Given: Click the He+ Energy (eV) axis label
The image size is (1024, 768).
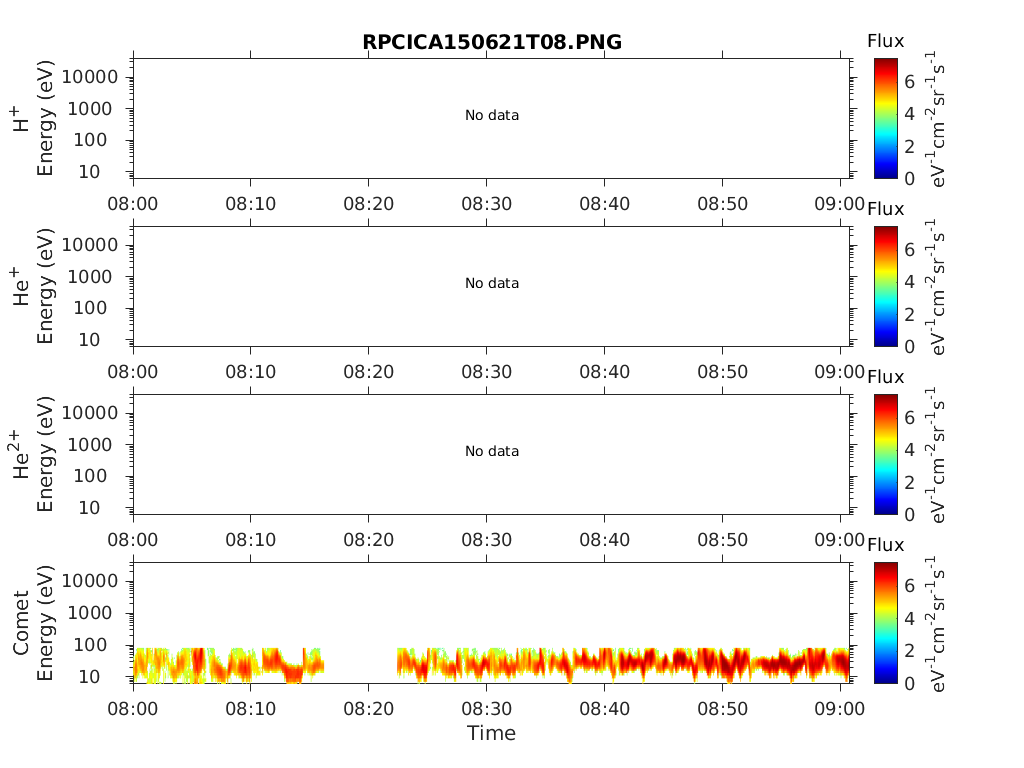Looking at the screenshot, I should pos(33,286).
